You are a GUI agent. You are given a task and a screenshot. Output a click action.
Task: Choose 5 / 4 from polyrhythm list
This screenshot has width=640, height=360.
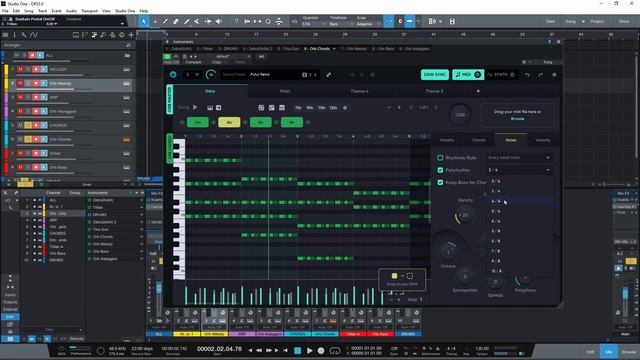[x=496, y=211]
